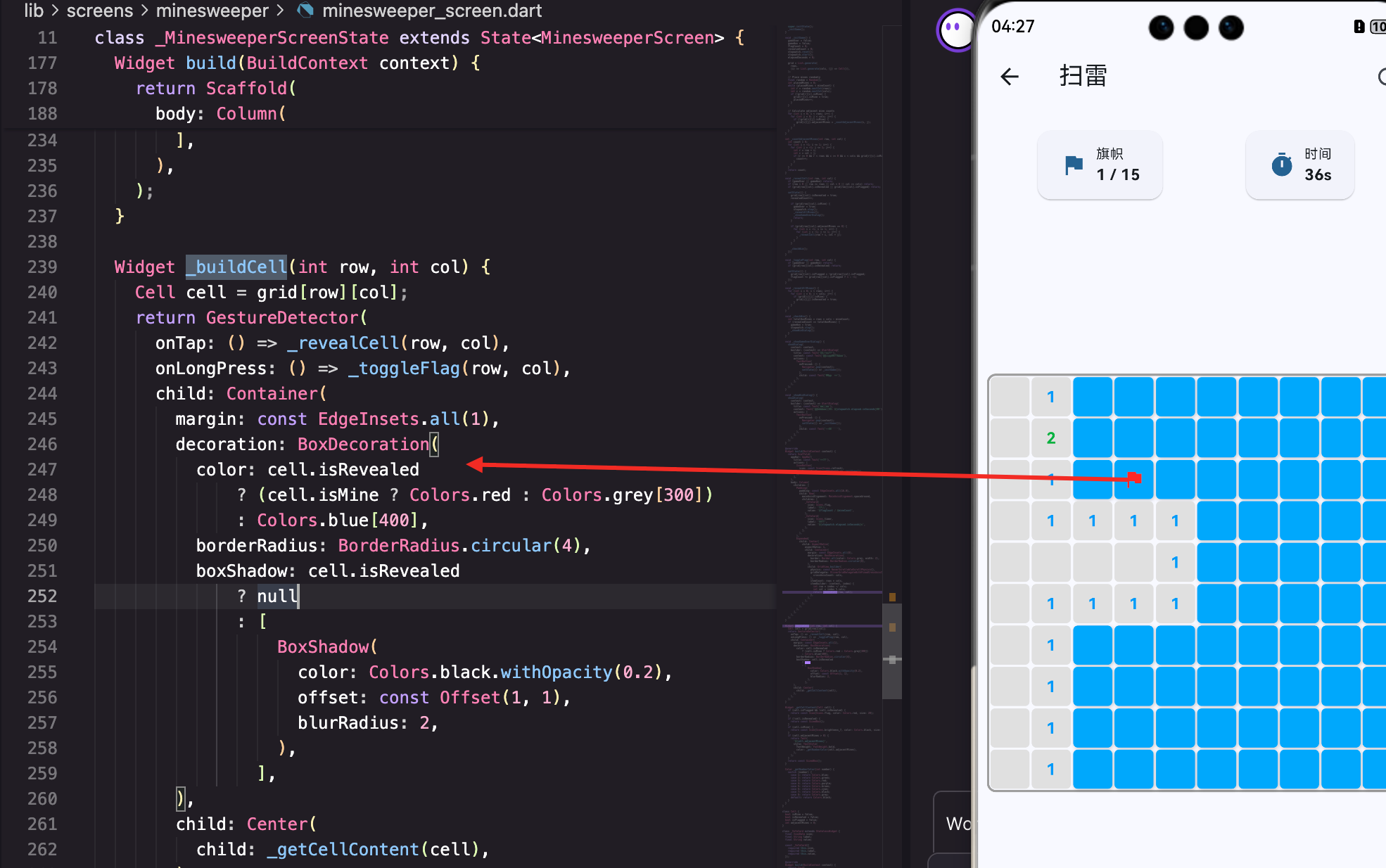Tap the green number 2 cell
Viewport: 1386px width, 868px height.
pyautogui.click(x=1050, y=438)
